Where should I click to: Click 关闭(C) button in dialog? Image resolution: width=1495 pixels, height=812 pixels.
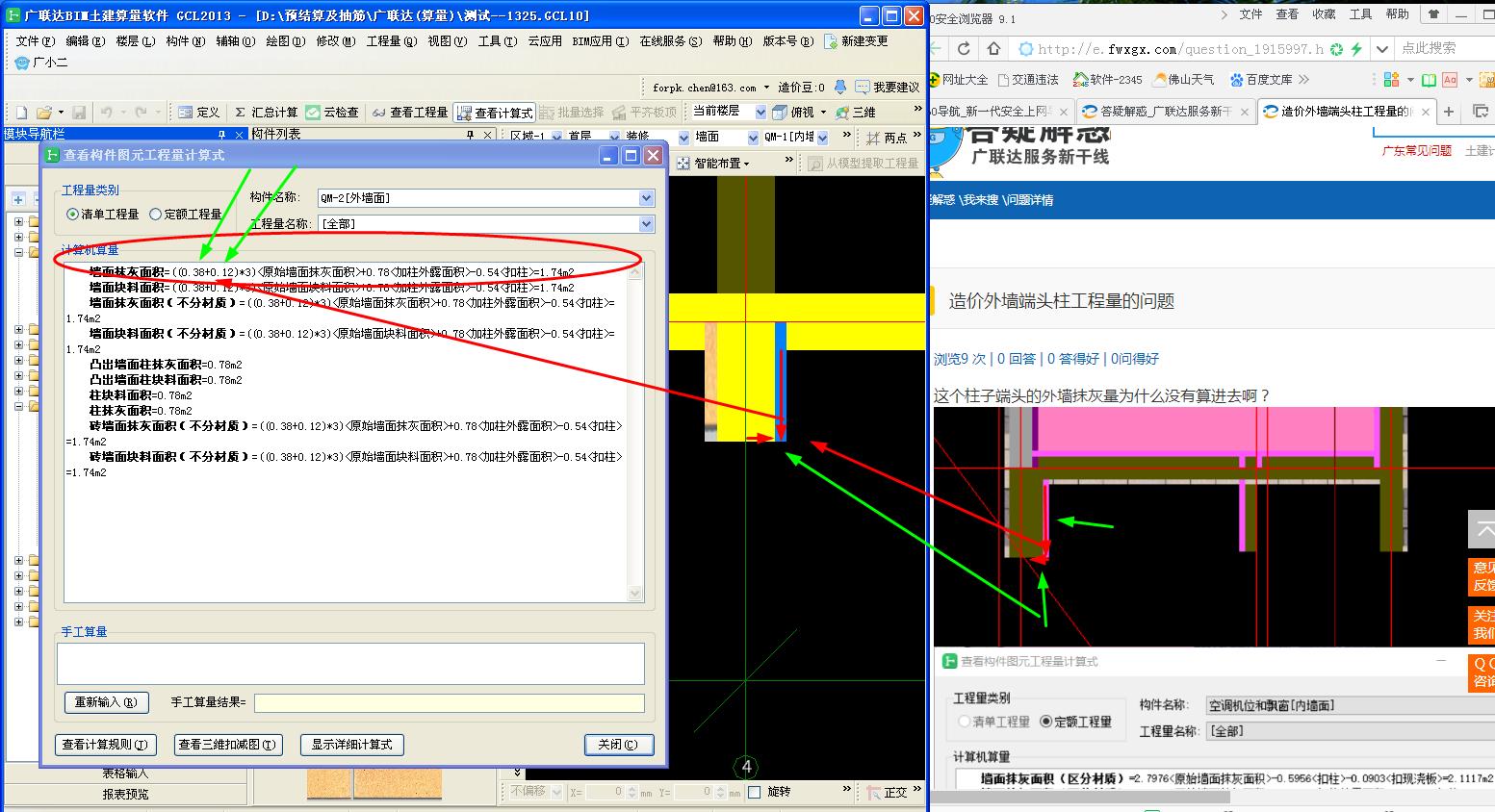coord(619,745)
